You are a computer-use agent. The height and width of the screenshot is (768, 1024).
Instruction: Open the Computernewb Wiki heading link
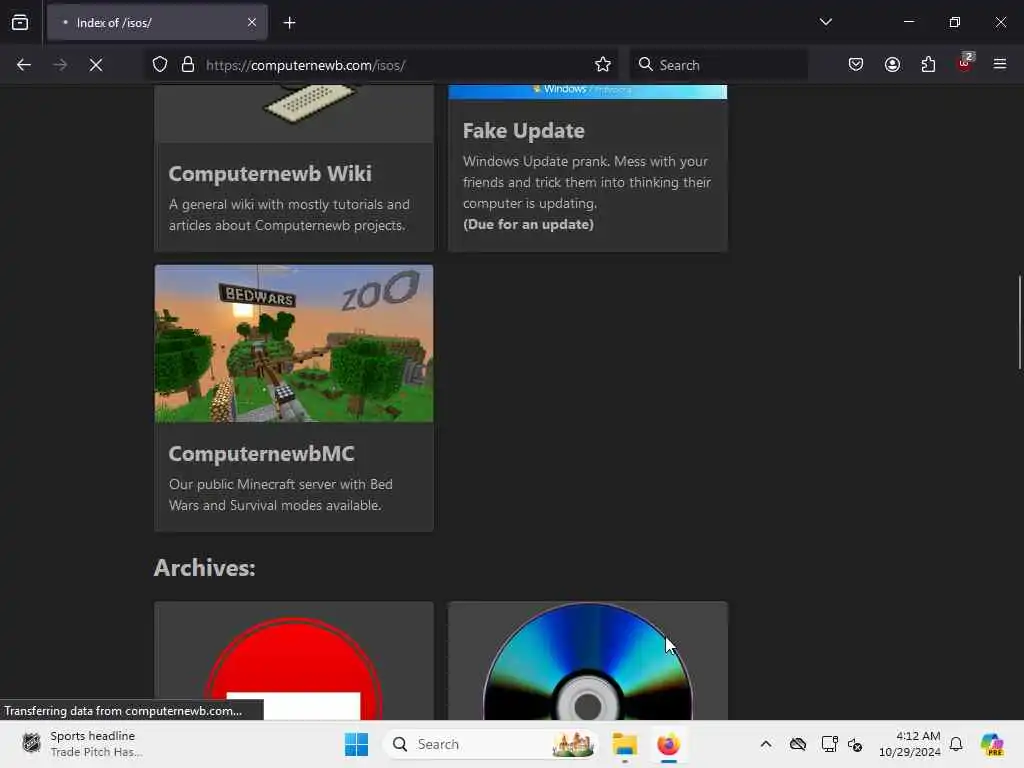(270, 174)
